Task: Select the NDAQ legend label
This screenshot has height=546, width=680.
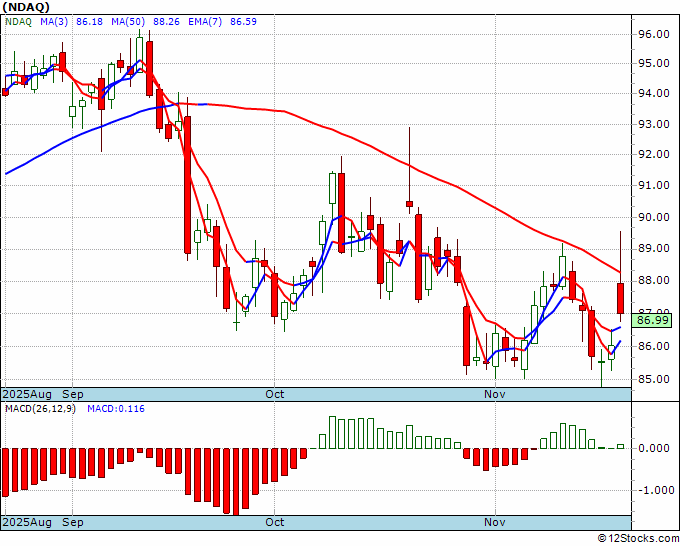Action: point(18,22)
